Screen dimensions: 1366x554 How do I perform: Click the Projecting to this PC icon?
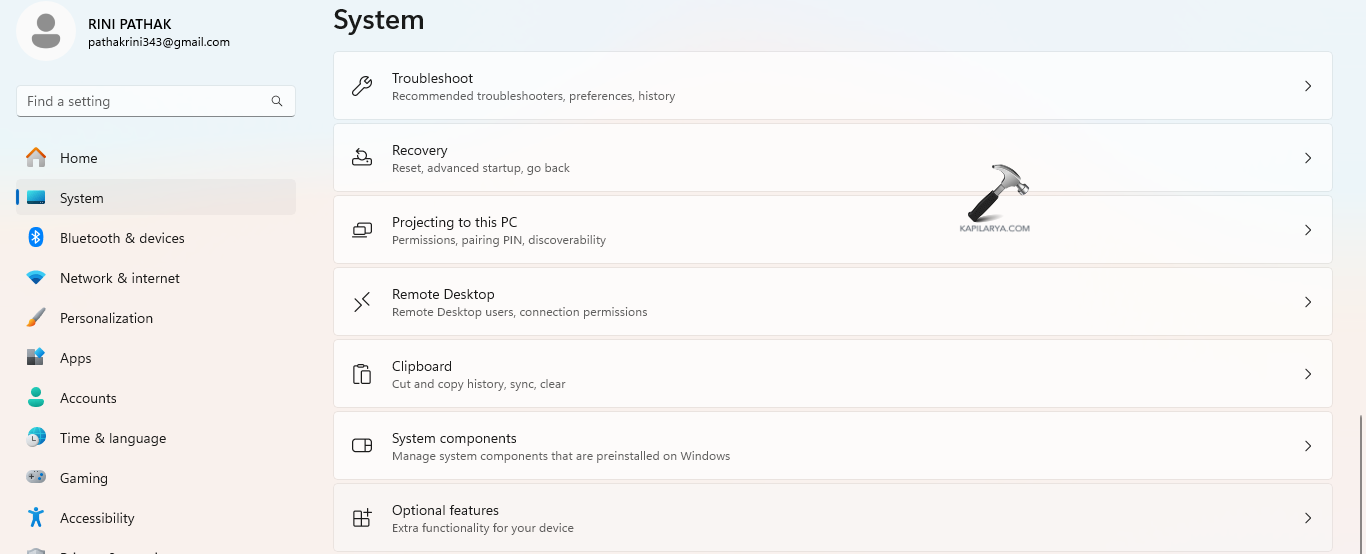pos(362,230)
